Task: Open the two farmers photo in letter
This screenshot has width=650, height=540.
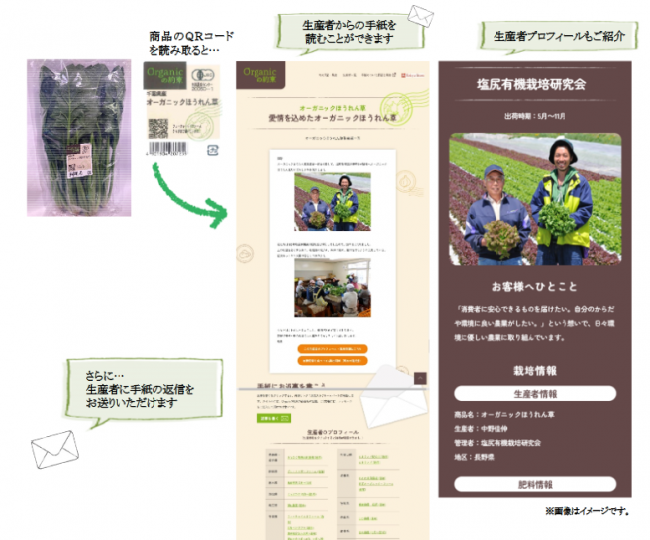Action: [x=331, y=204]
